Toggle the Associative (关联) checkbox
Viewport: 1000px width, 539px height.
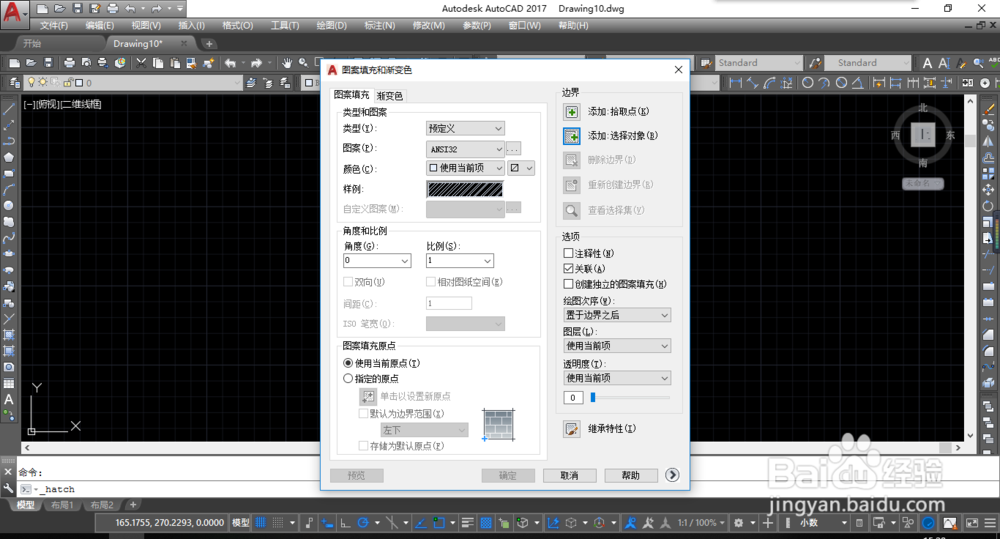(568, 269)
